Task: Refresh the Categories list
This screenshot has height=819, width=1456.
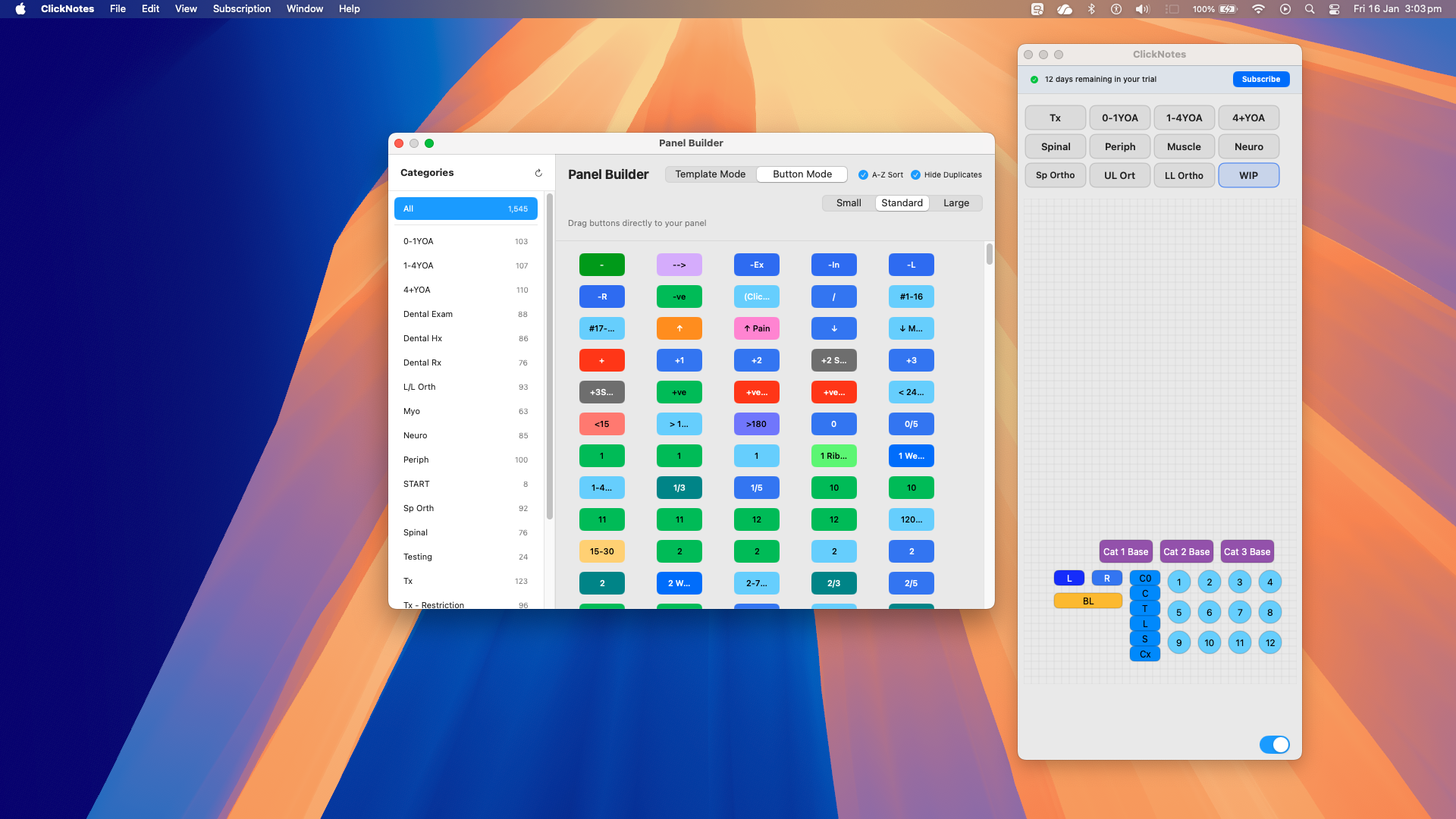Action: click(538, 173)
